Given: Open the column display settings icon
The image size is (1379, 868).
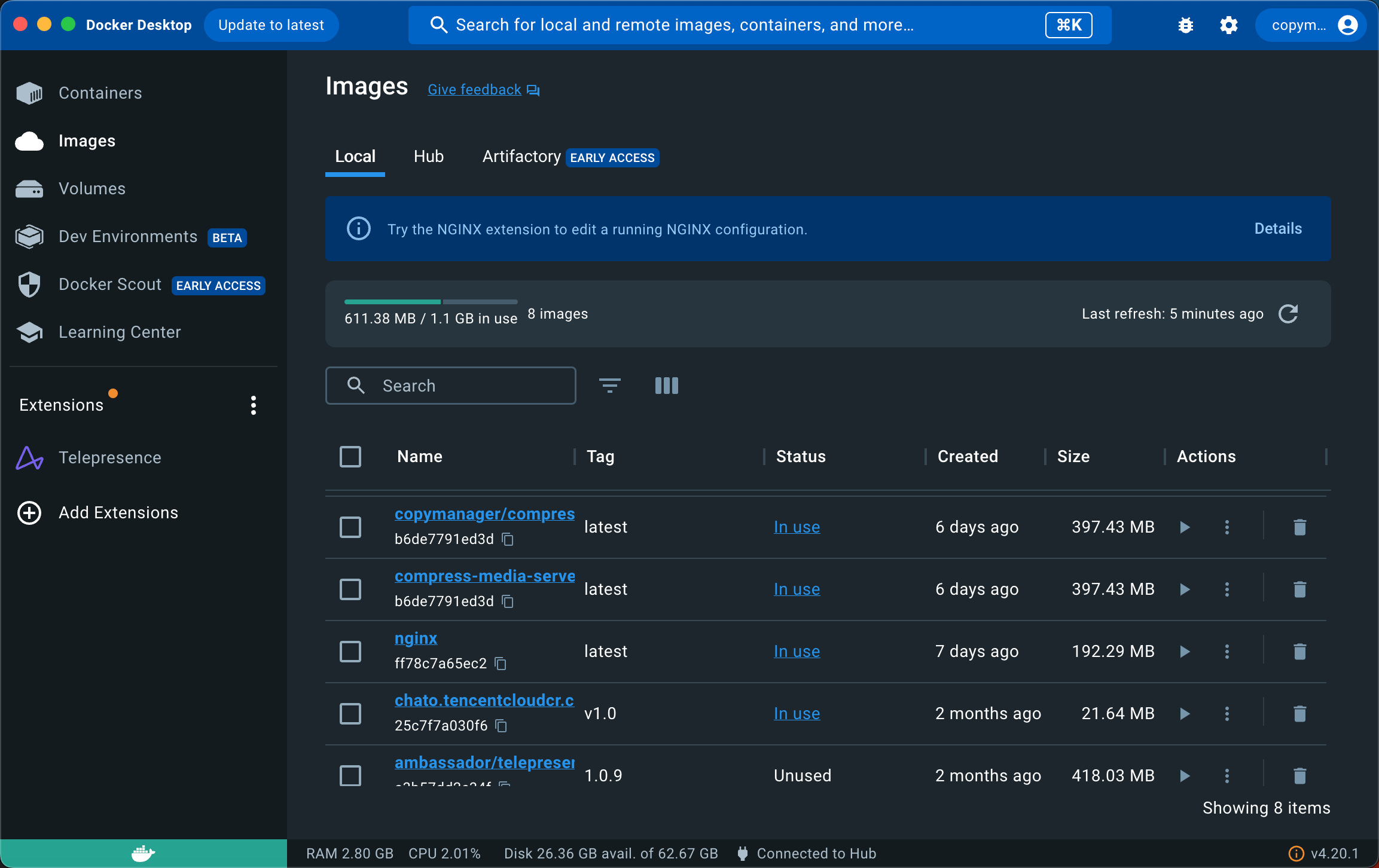Looking at the screenshot, I should pyautogui.click(x=666, y=386).
